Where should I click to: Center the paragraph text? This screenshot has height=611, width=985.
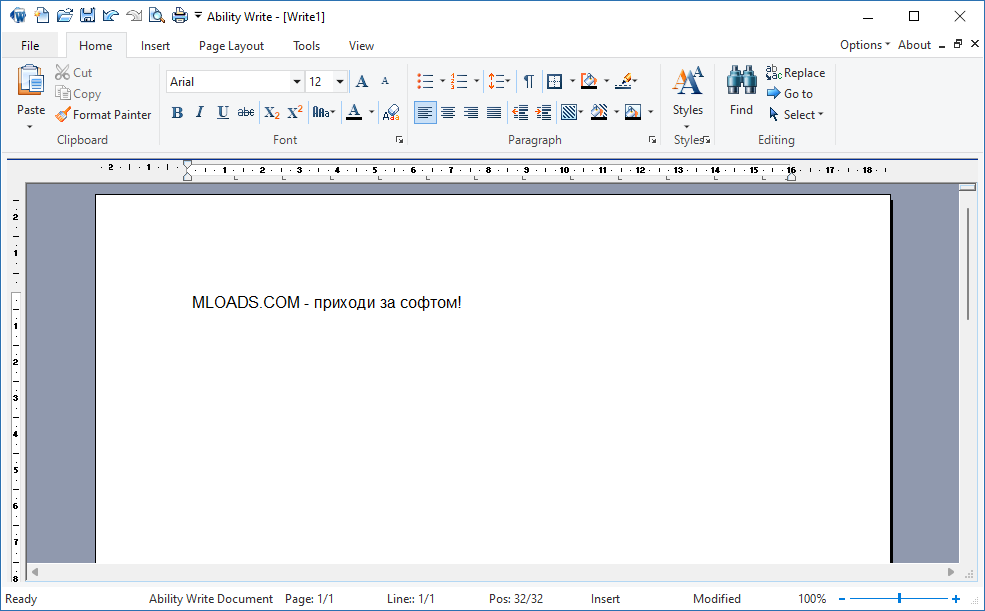pos(448,112)
